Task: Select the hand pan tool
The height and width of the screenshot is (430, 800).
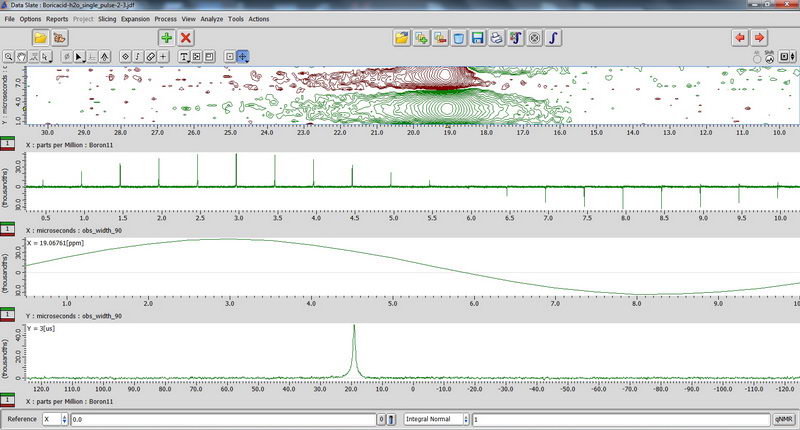Action: [21, 56]
